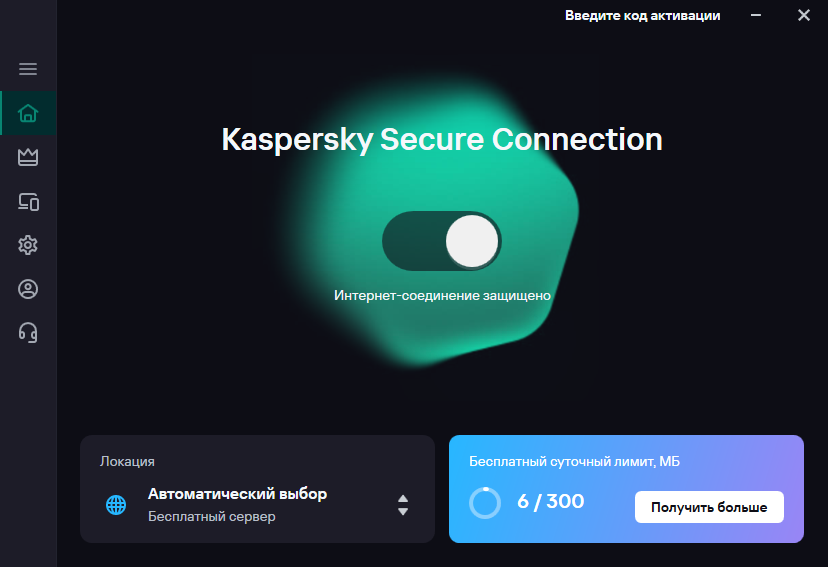Open the devices section in the sidebar
Viewport: 828px width, 567px height.
pos(28,201)
